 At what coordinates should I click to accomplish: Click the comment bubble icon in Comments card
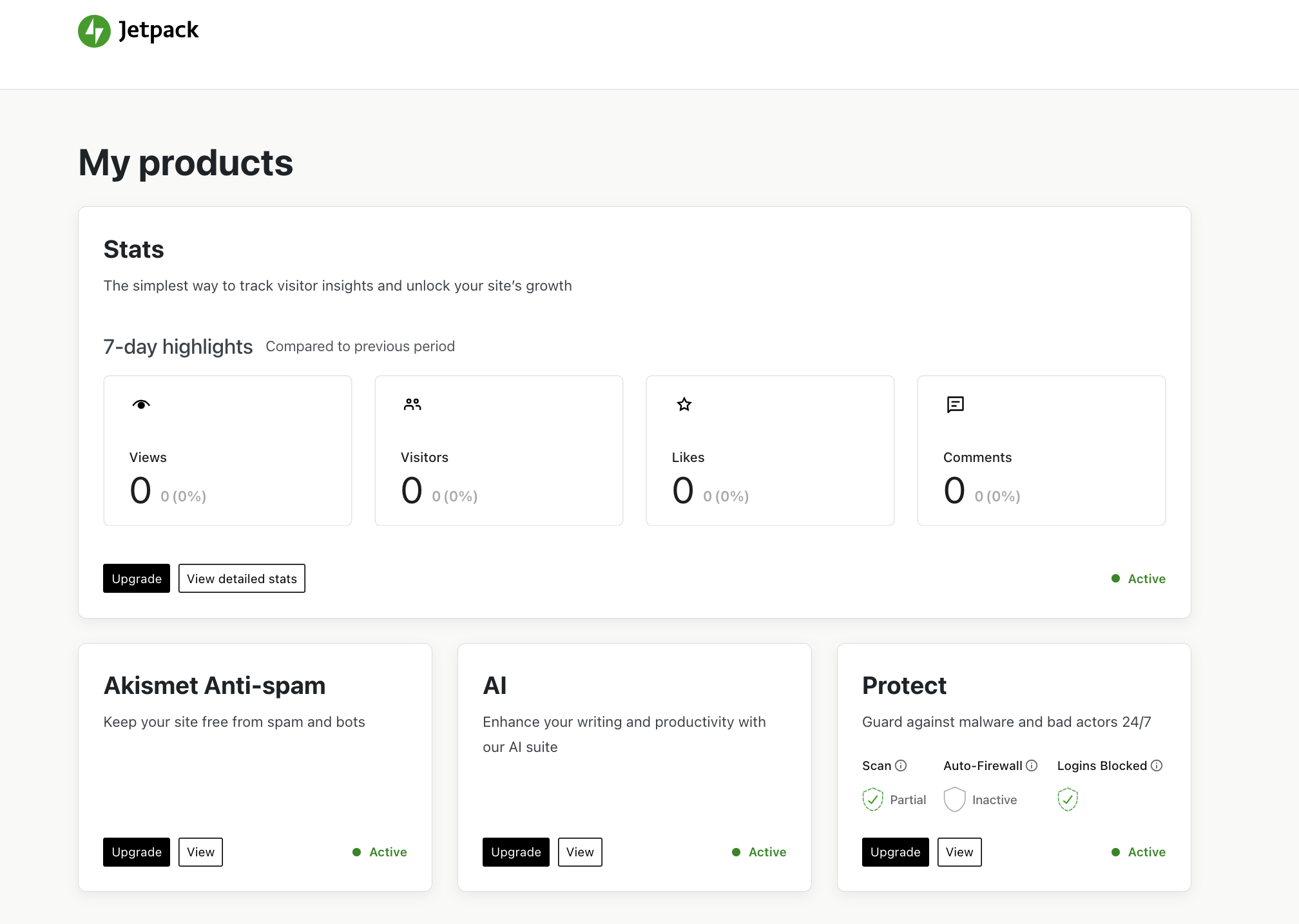point(955,404)
